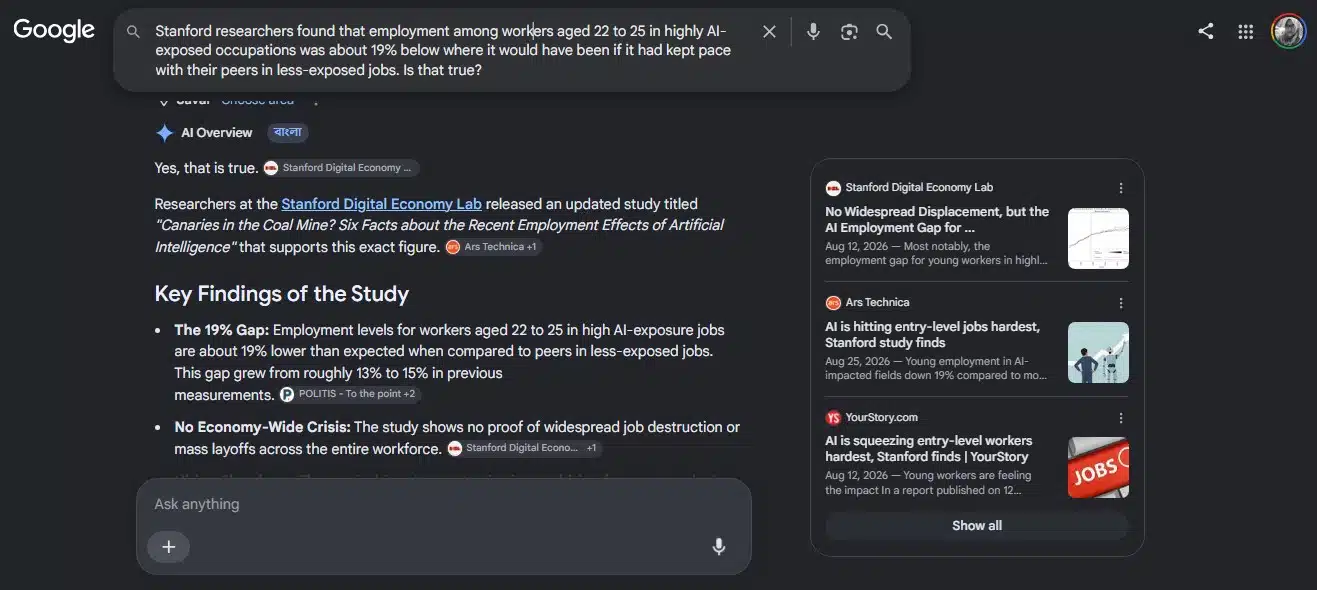
Task: Click the AI Overview sparkle icon
Action: (x=165, y=133)
